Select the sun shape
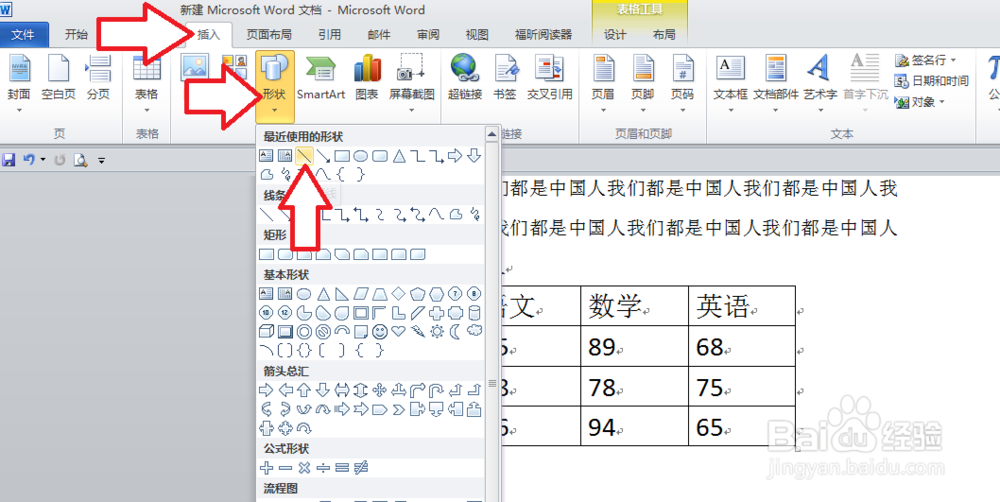The height and width of the screenshot is (502, 1000). click(x=436, y=331)
